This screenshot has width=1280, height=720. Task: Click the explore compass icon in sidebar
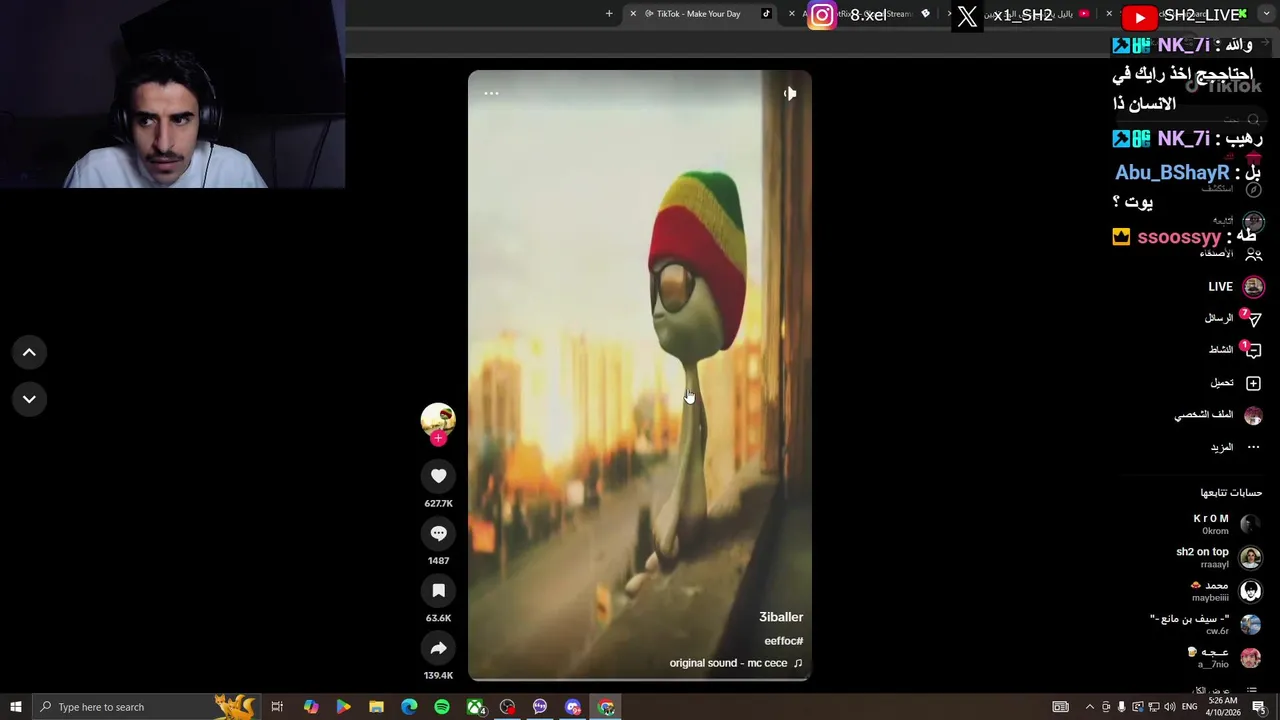1254,189
